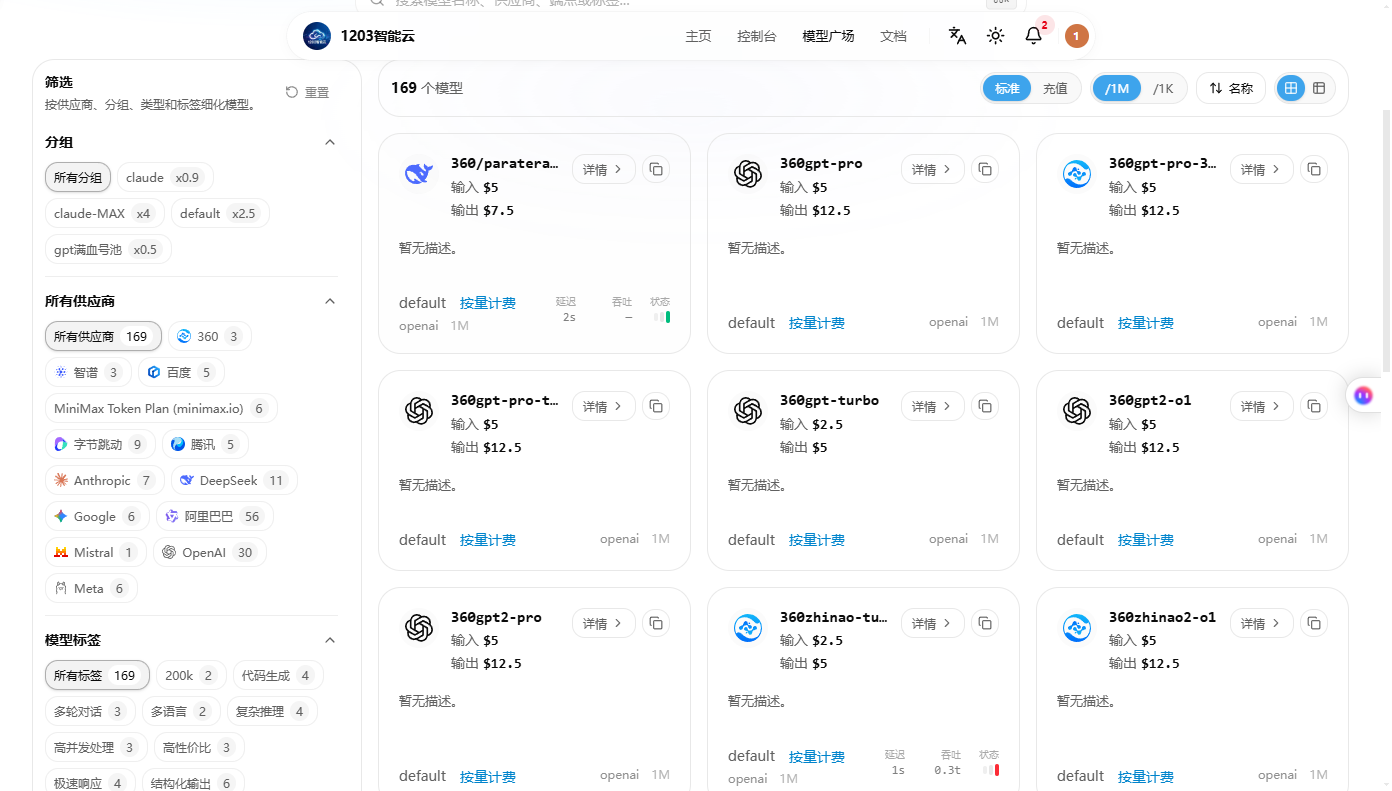1392x791 pixels.
Task: Open the 模型广场 nav item
Action: [828, 36]
